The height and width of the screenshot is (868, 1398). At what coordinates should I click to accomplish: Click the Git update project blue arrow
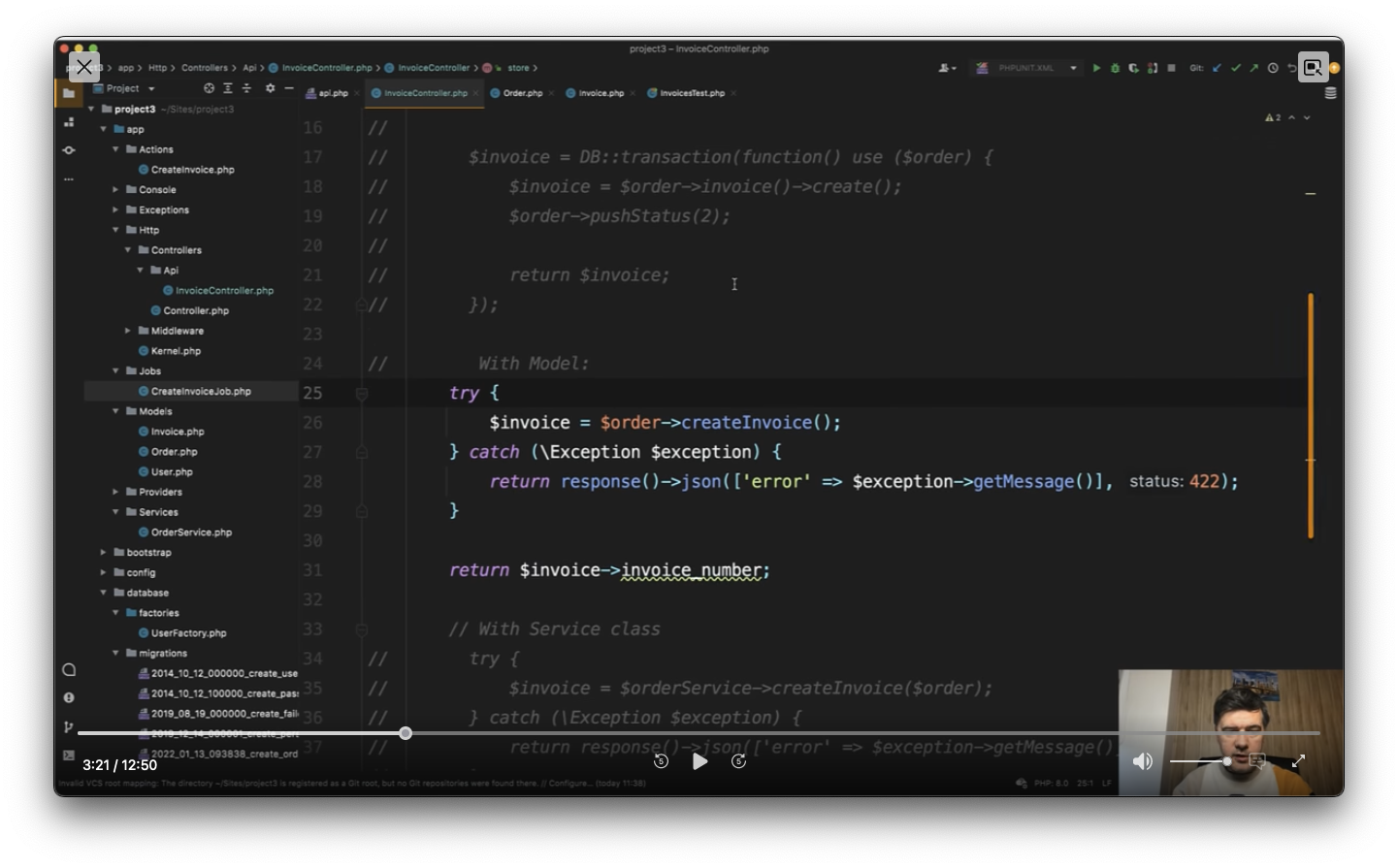[x=1217, y=68]
